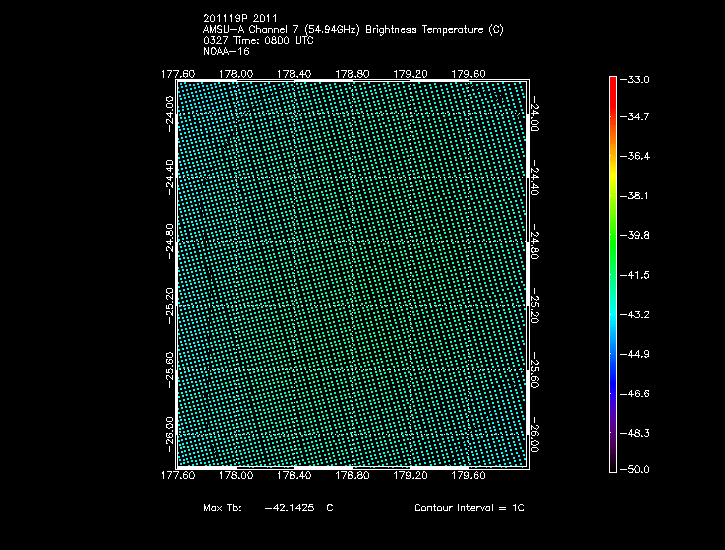725x550 pixels.
Task: Click the AMSU-A Channel 7 Brightness Temperature title
Action: (353, 30)
